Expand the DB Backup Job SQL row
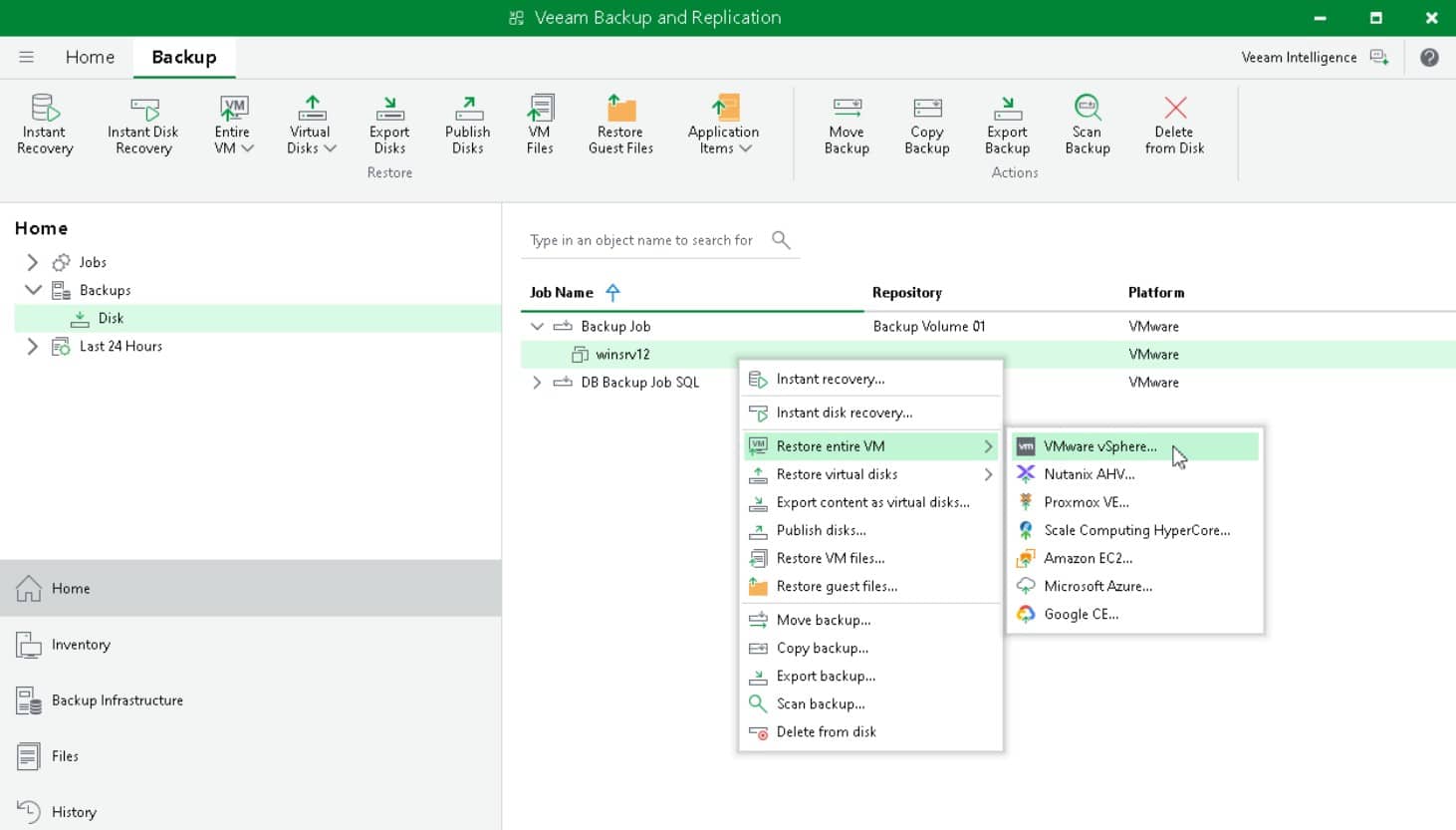This screenshot has width=1456, height=830. 537,383
